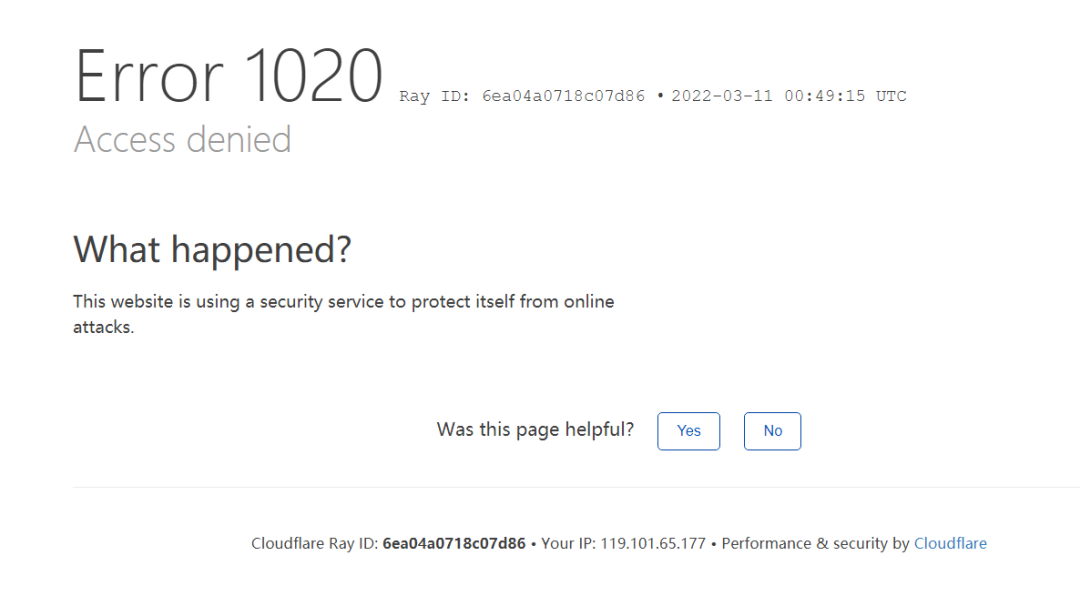The width and height of the screenshot is (1080, 596).
Task: Click the bold Ray ID value in the footer
Action: click(x=454, y=544)
